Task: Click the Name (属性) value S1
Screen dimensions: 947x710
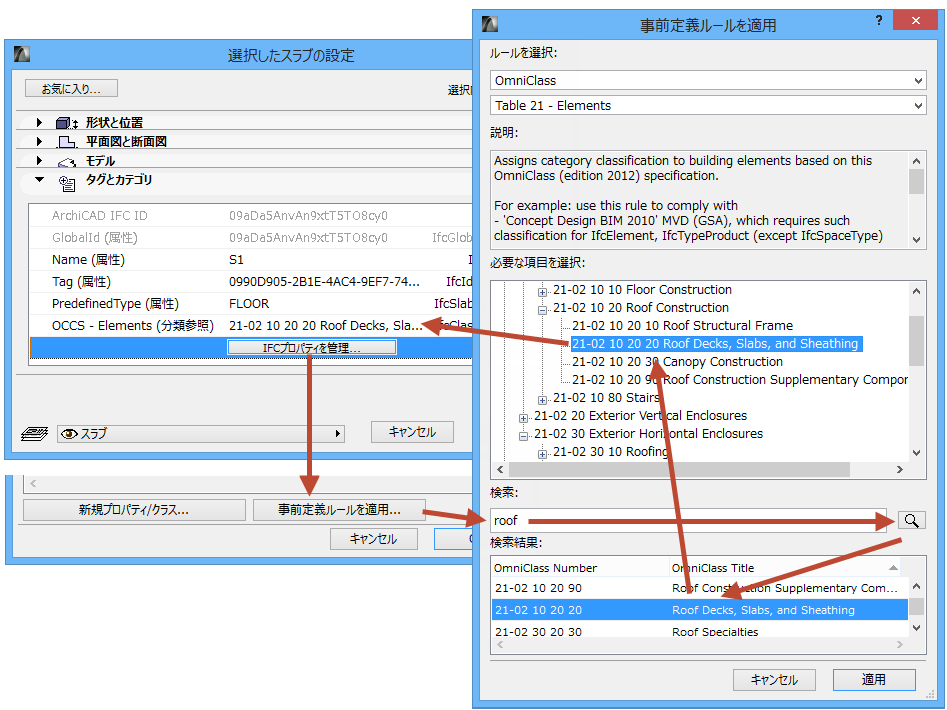Action: pyautogui.click(x=237, y=260)
